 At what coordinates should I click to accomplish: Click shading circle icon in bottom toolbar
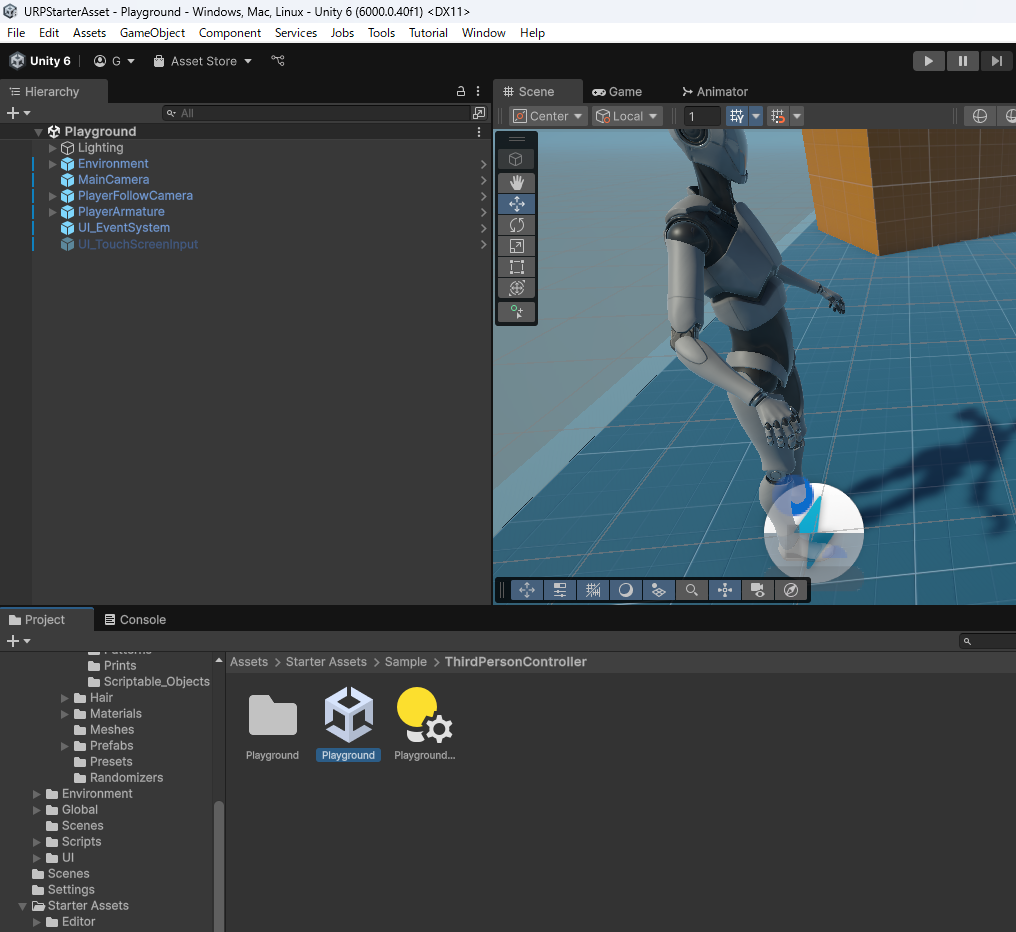coord(626,590)
